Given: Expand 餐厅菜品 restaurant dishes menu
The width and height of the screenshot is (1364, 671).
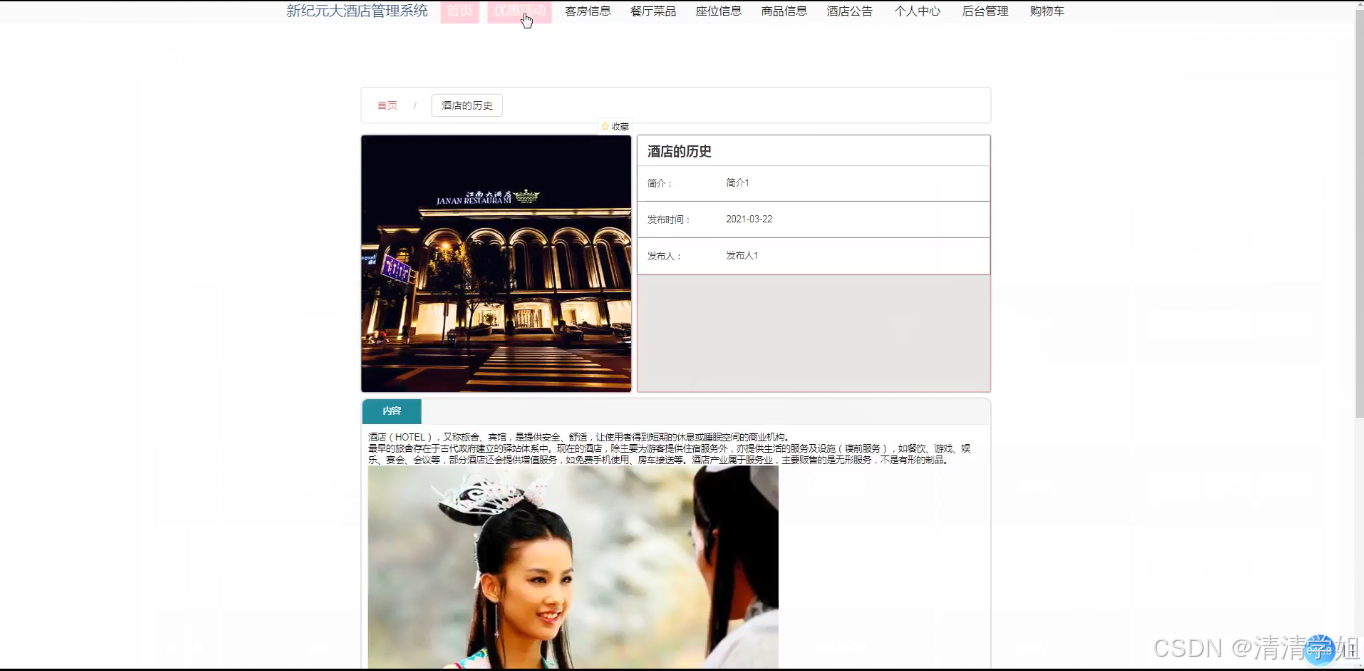Looking at the screenshot, I should click(x=652, y=11).
